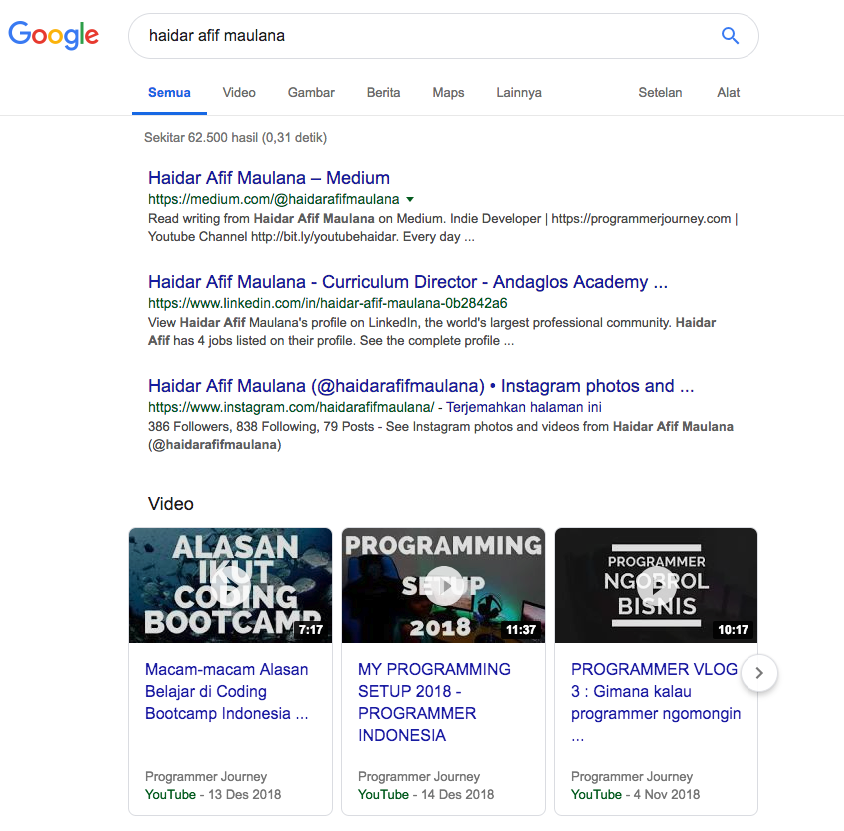Click the instagram.com/haidarafifmaulana URL text
Viewport: 844px width, 831px height.
pyautogui.click(x=291, y=407)
